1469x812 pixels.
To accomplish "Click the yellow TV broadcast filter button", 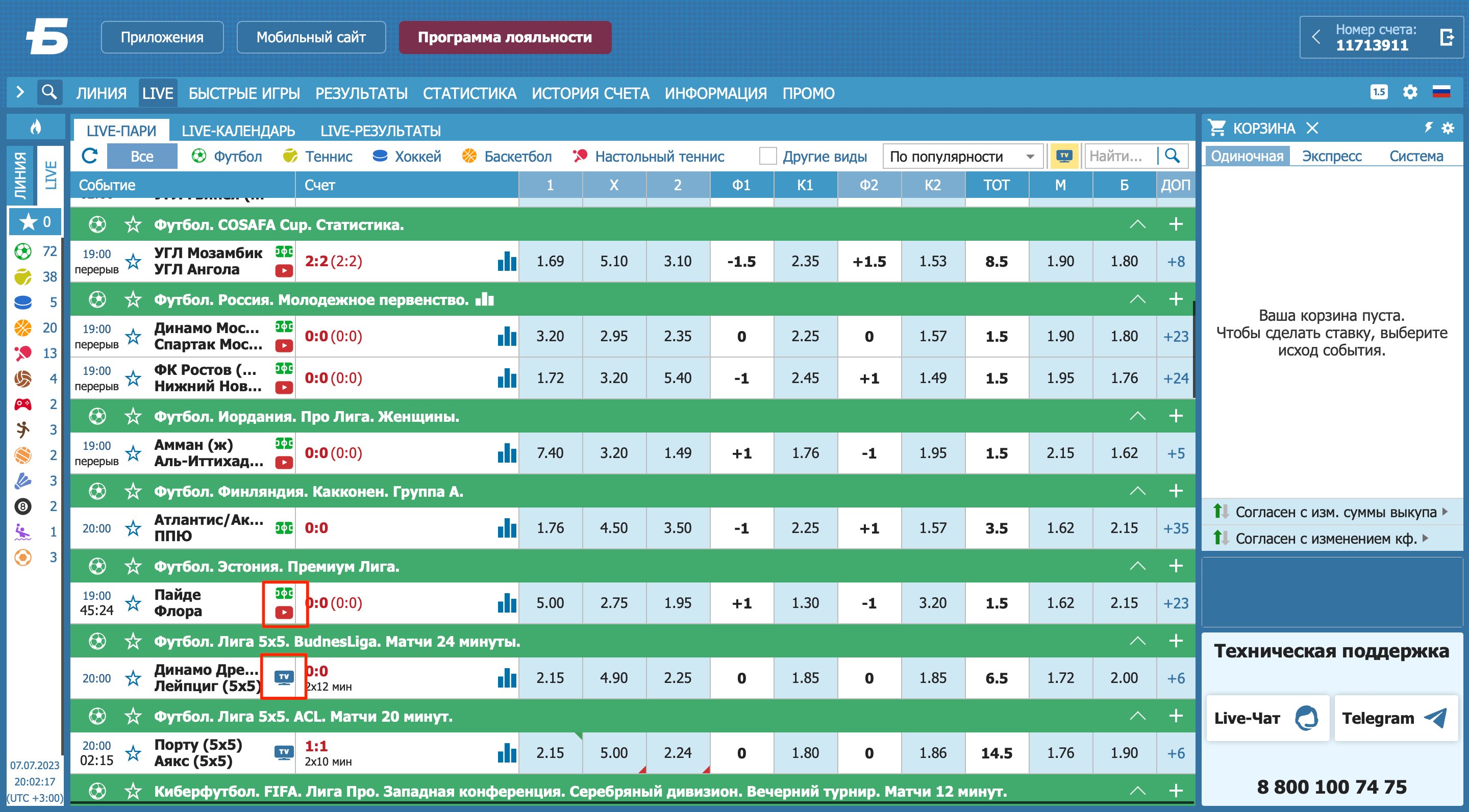I will [x=1064, y=156].
